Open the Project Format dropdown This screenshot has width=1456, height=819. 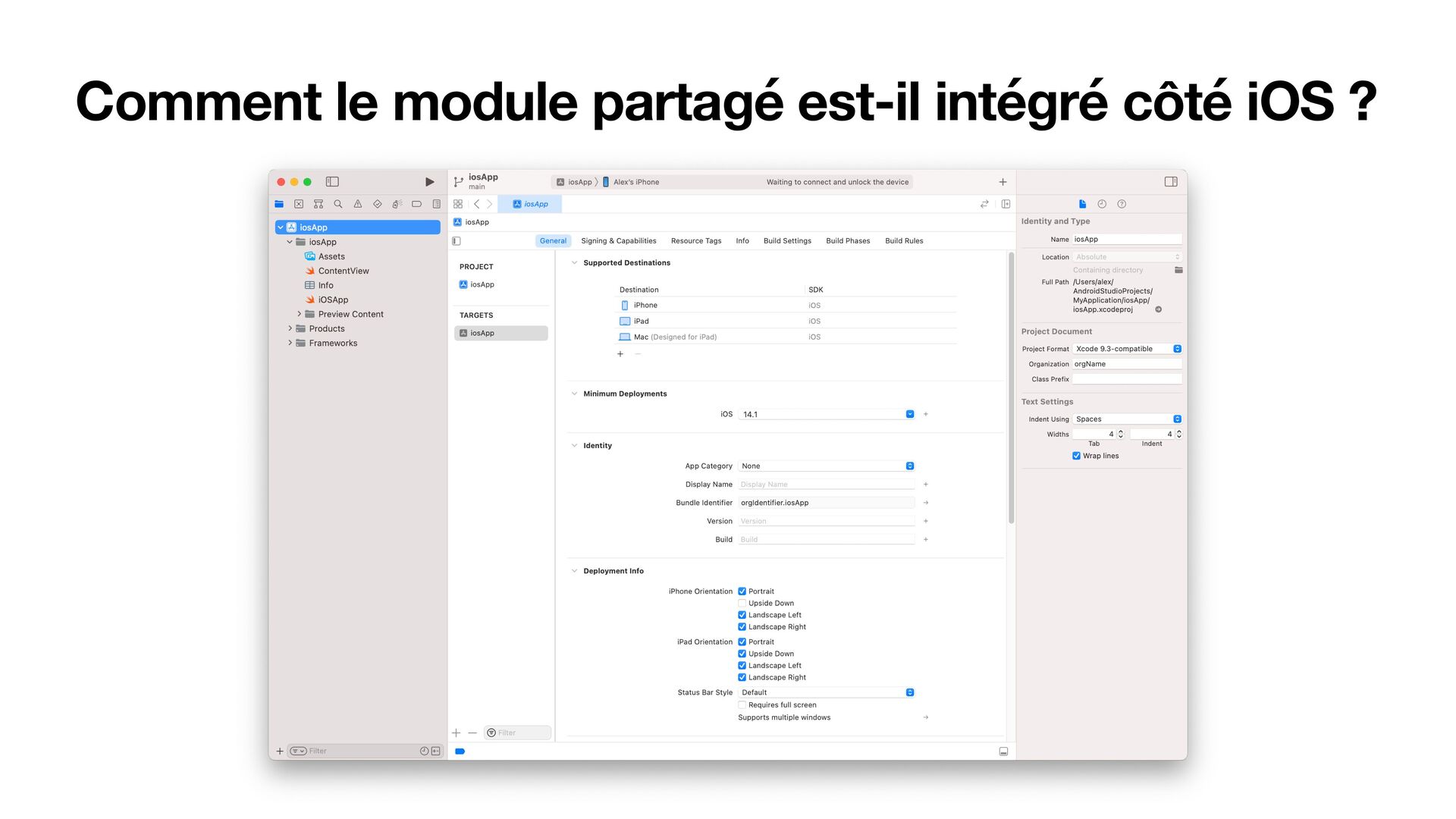pyautogui.click(x=1128, y=349)
